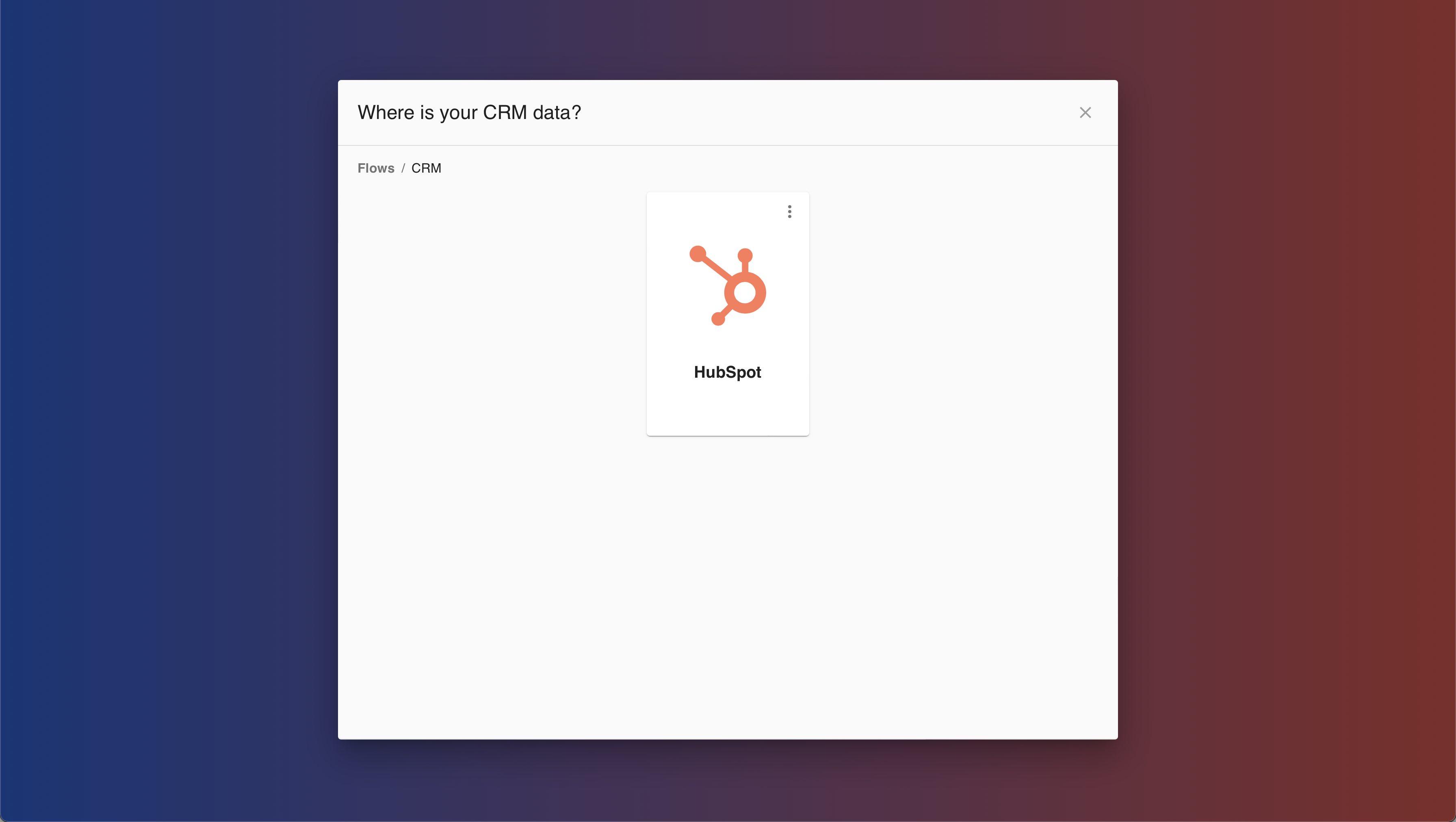
Task: Choose the HubSpot label on the card
Action: point(728,372)
